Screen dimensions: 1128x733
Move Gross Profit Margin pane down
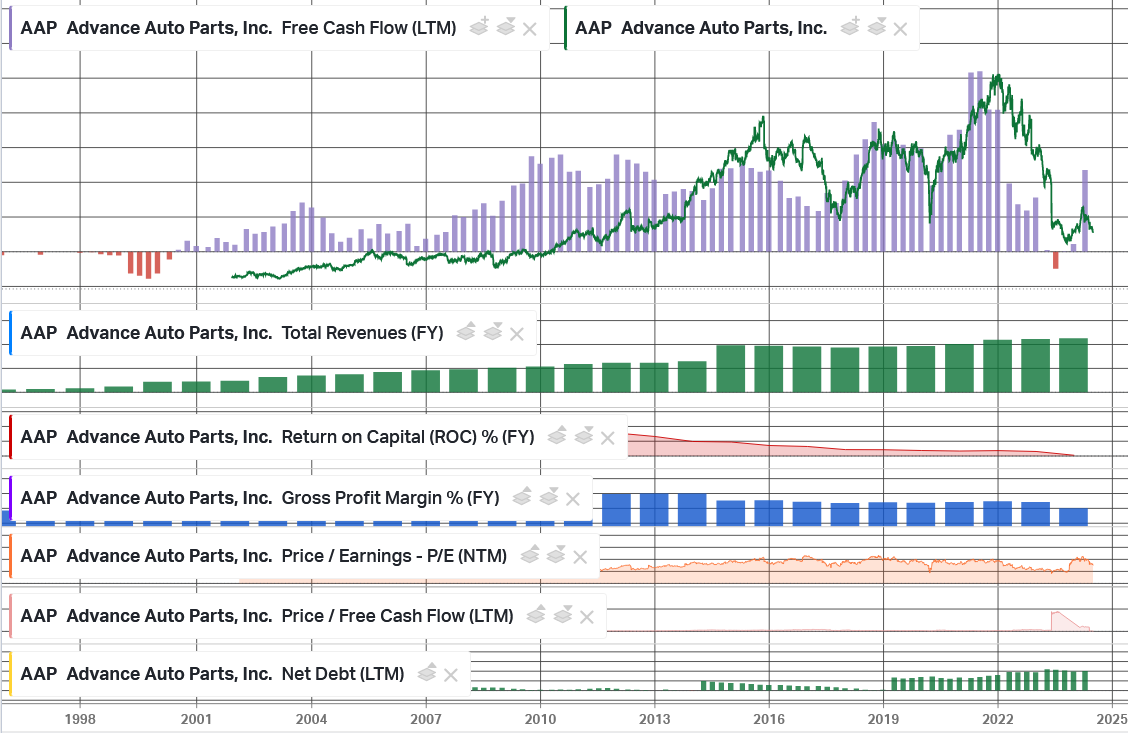(x=549, y=497)
